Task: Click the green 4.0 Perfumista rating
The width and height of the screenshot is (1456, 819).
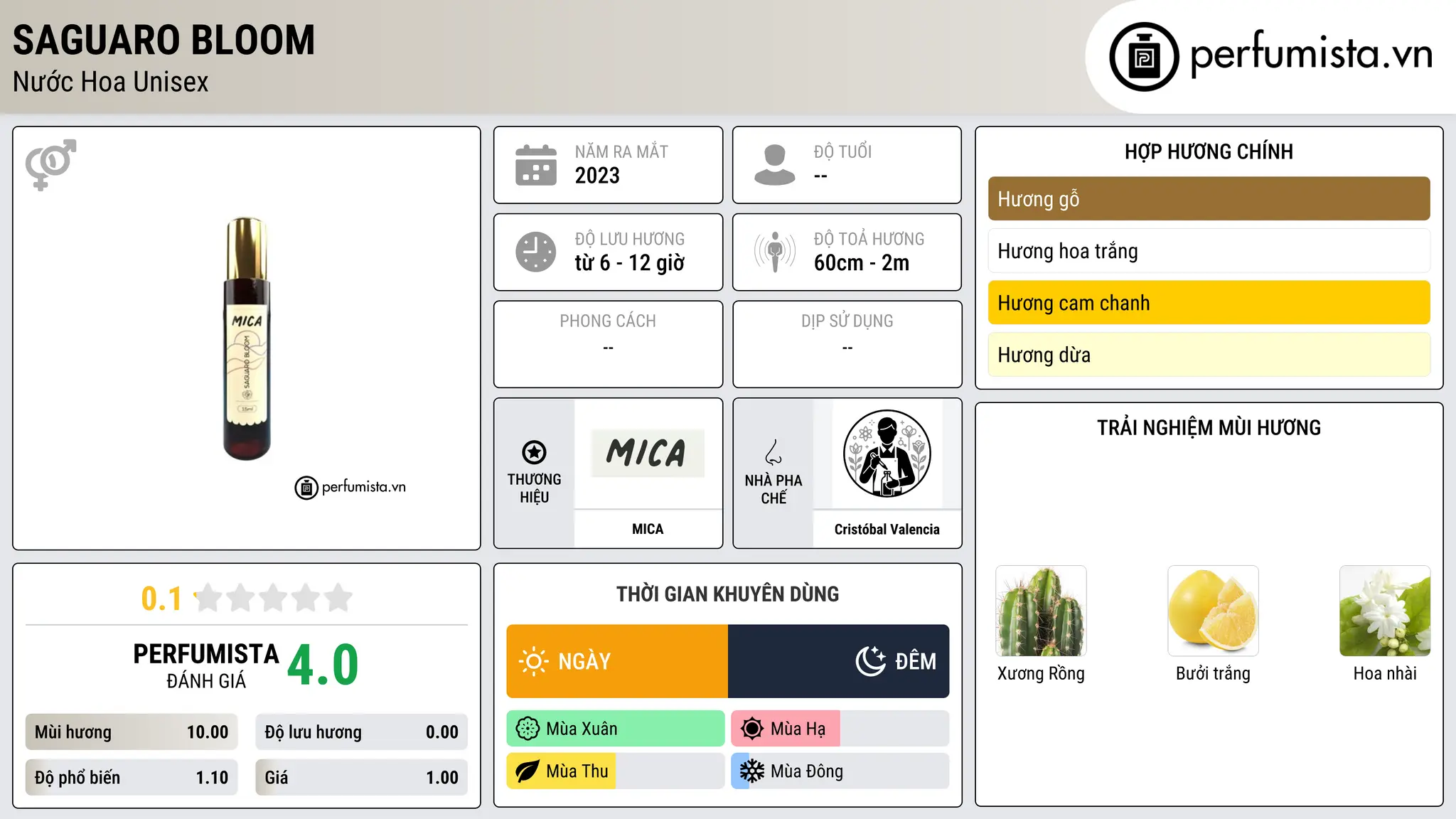Action: tap(323, 665)
